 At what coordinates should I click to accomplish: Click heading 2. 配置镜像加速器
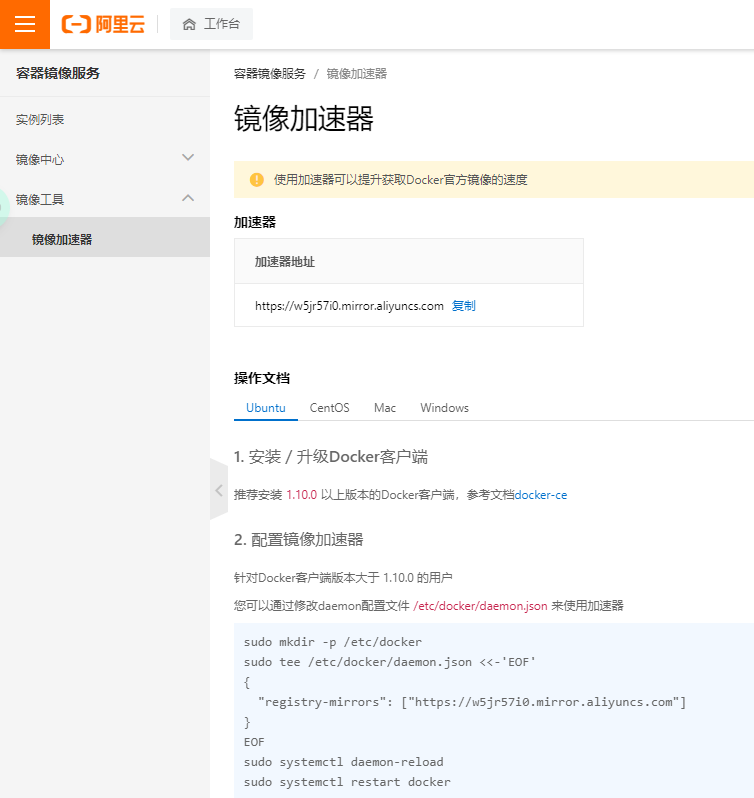(x=299, y=539)
